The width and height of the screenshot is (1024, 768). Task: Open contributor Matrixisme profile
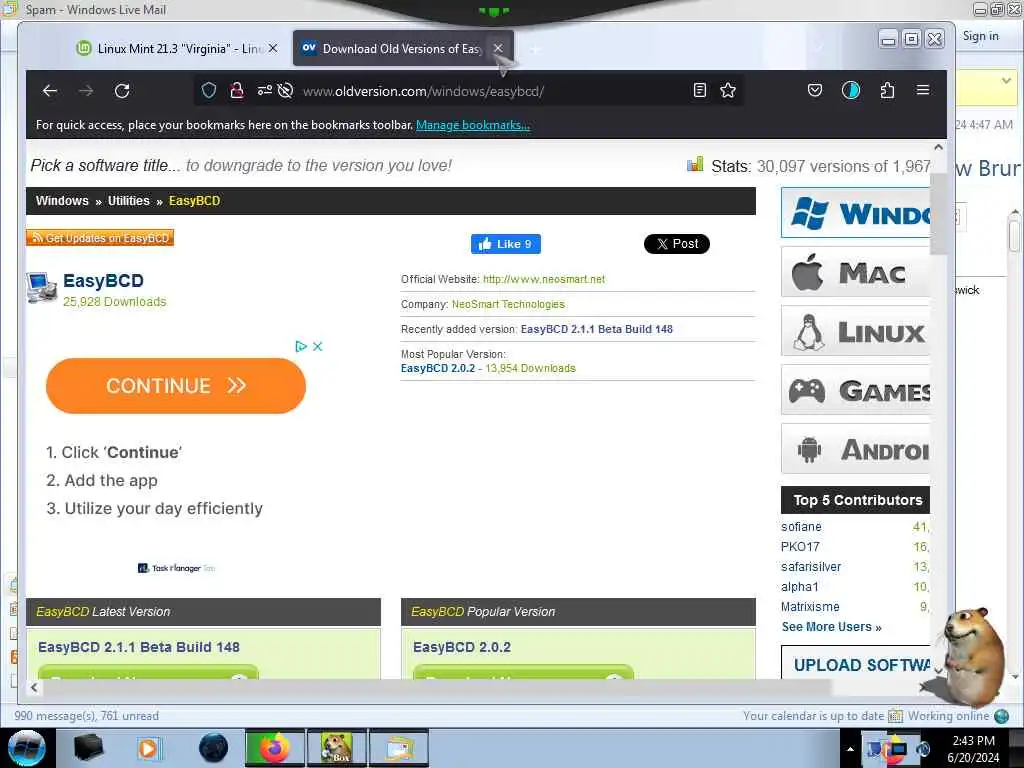click(x=810, y=607)
